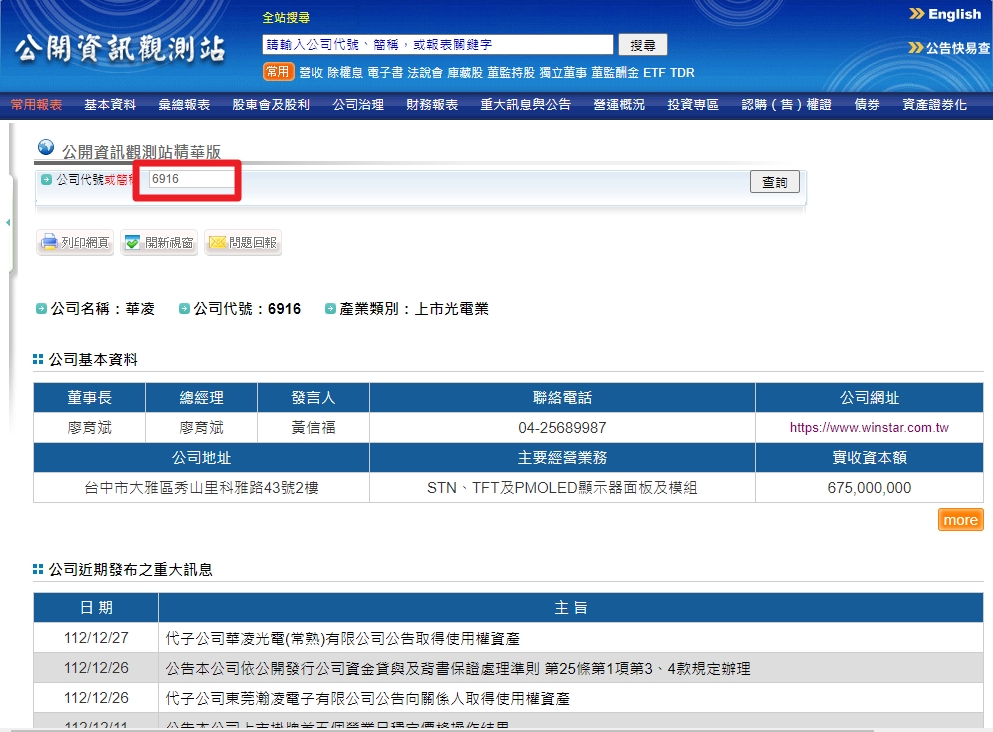Click the TDR quick link

[682, 72]
